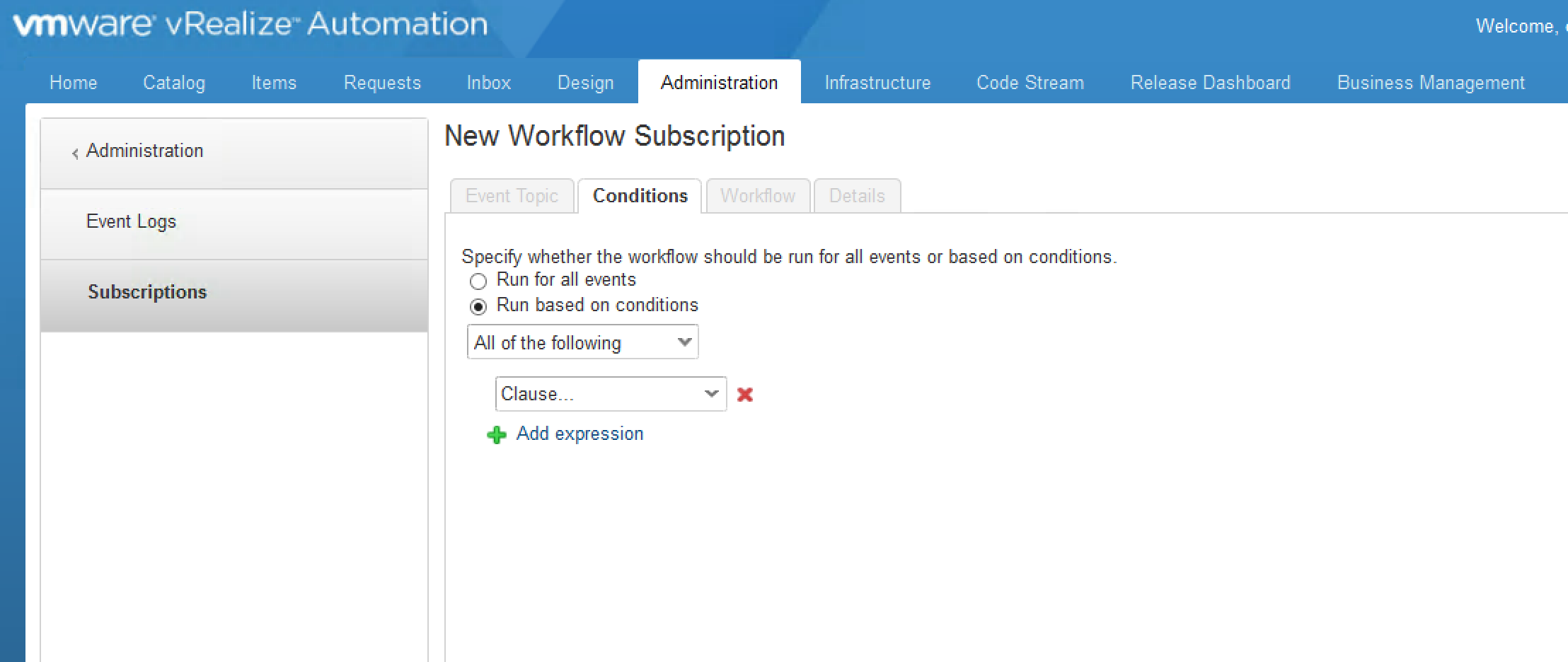Open the Release Dashboard tab
Image resolution: width=1568 pixels, height=662 pixels.
(1211, 83)
